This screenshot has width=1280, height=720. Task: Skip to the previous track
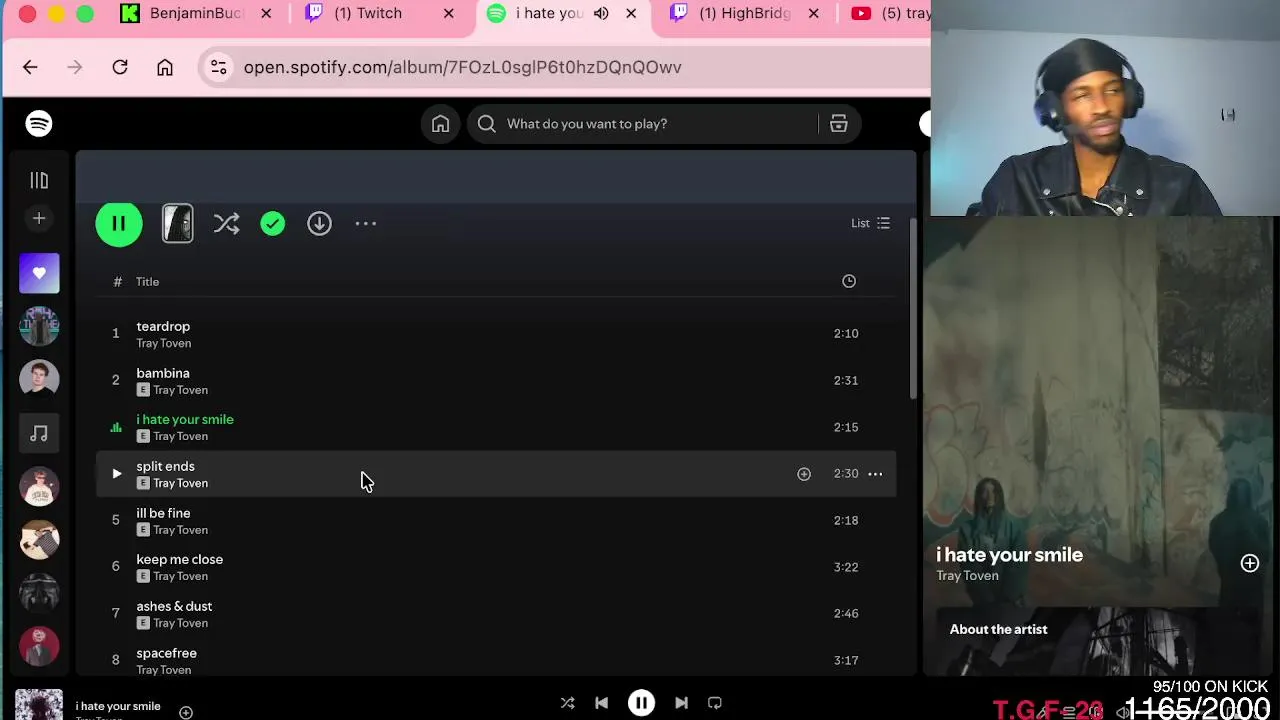pos(601,703)
